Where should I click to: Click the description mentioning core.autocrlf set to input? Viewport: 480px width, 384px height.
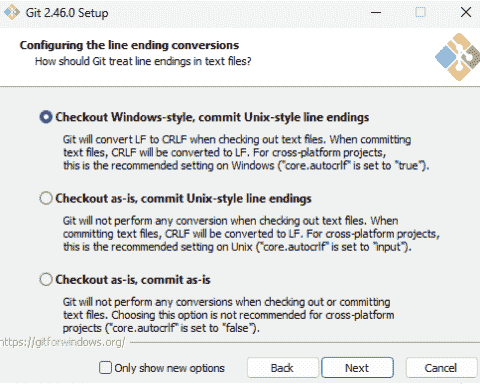(x=251, y=234)
